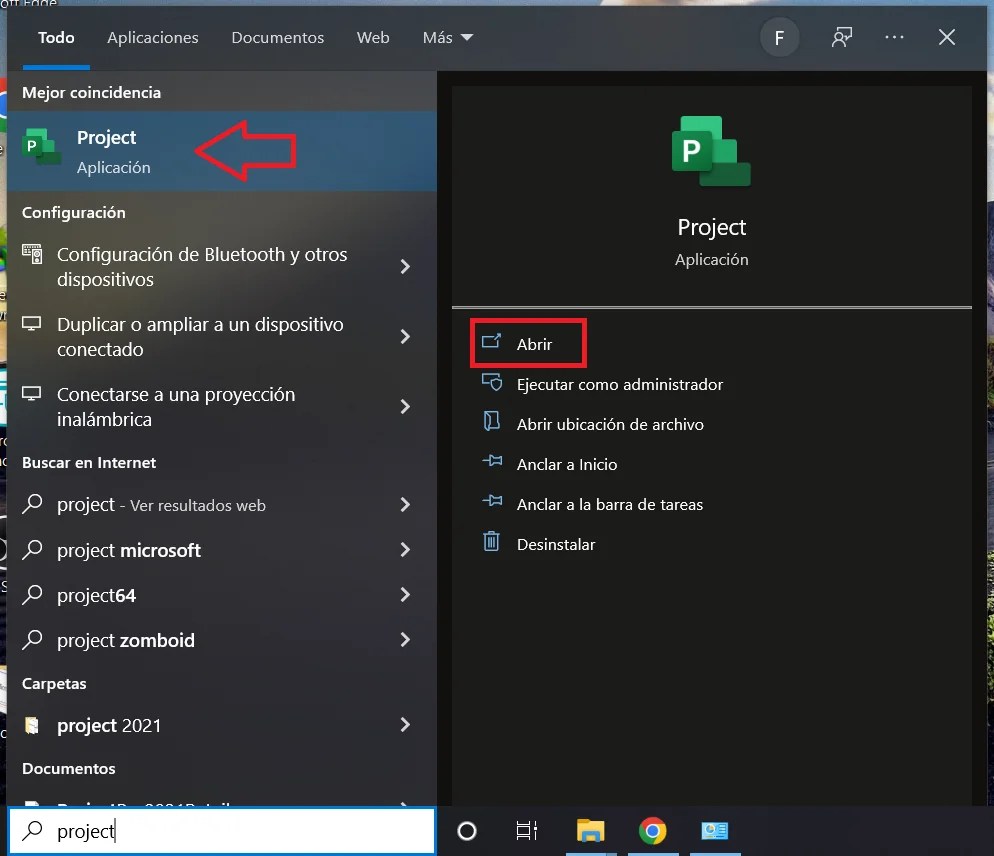Image resolution: width=994 pixels, height=856 pixels.
Task: Click the Buscar en Internet heading
Action: click(x=89, y=463)
